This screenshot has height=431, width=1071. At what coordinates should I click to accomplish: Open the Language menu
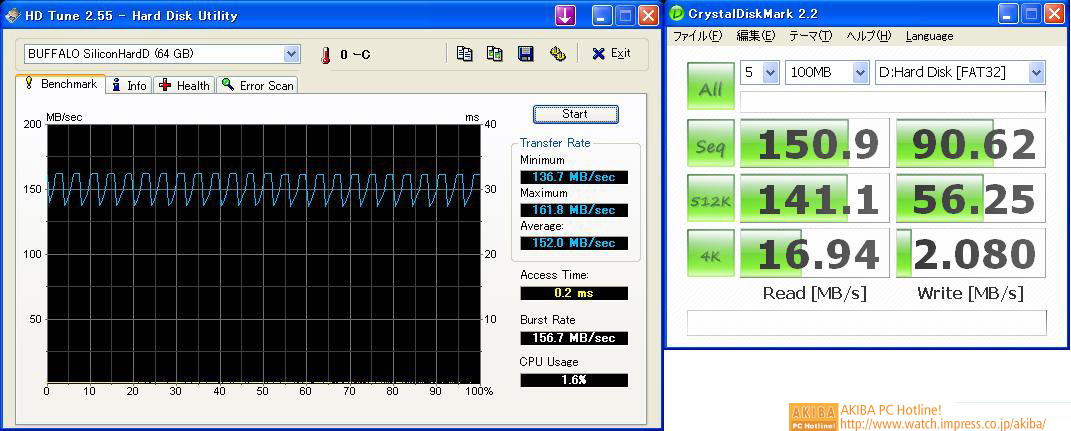tap(929, 36)
